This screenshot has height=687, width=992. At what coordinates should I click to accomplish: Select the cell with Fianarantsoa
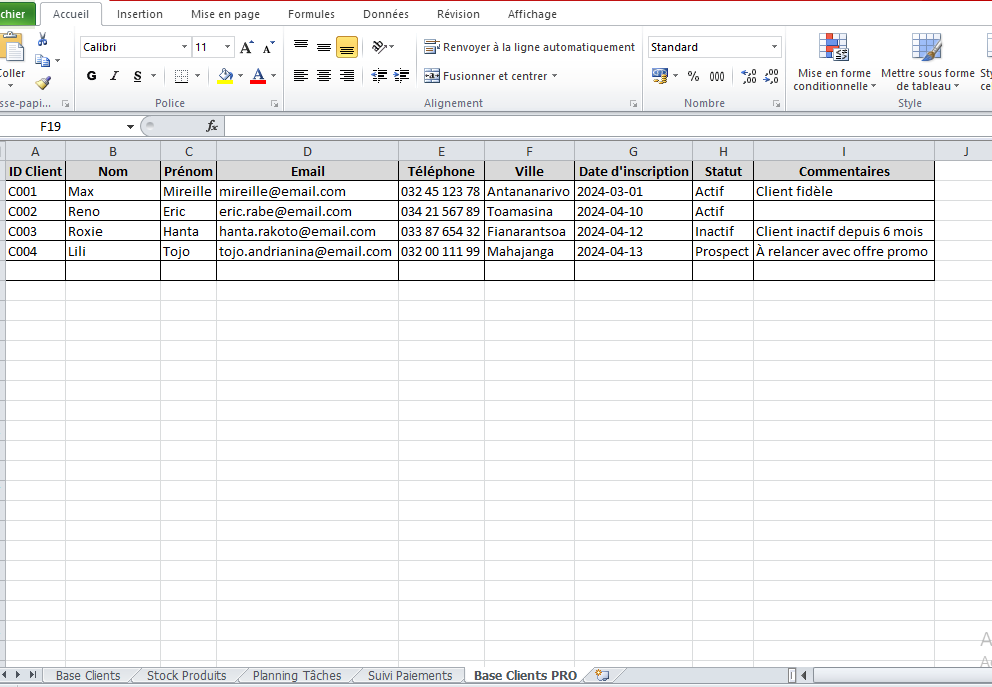click(x=530, y=232)
